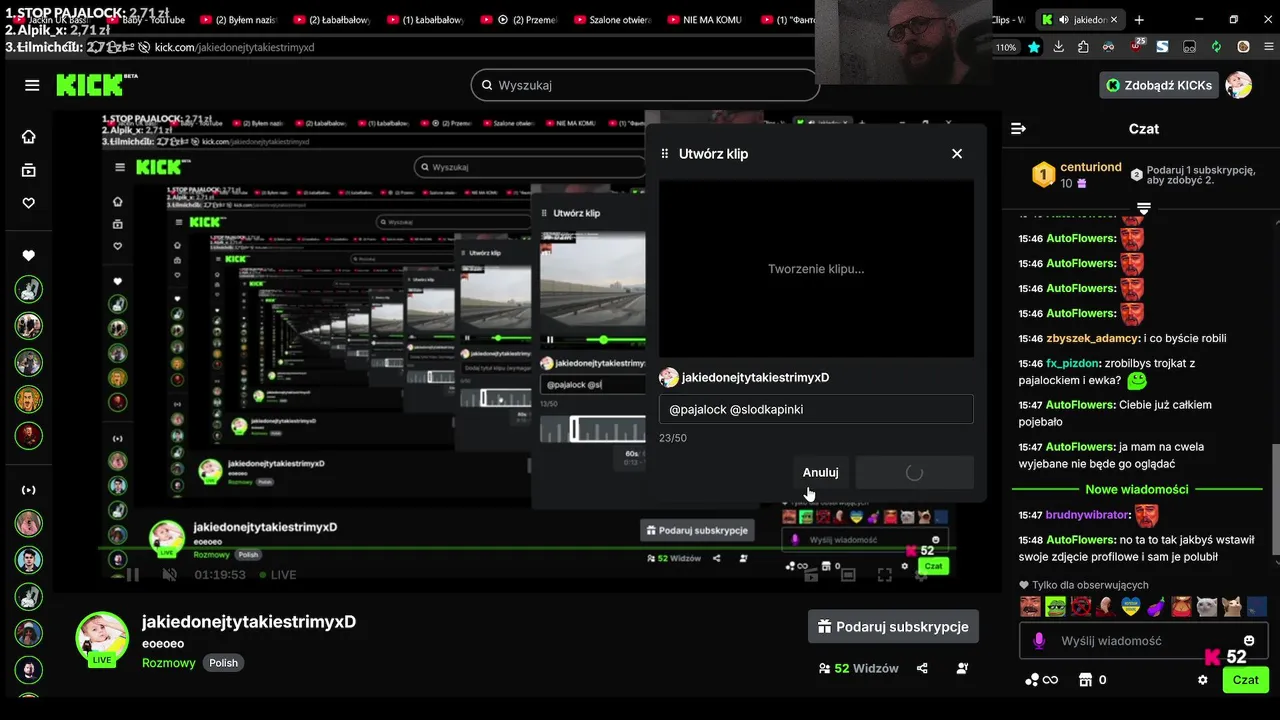Insert the crying white cat emote
Image resolution: width=1280 pixels, height=720 pixels.
pos(1208,606)
